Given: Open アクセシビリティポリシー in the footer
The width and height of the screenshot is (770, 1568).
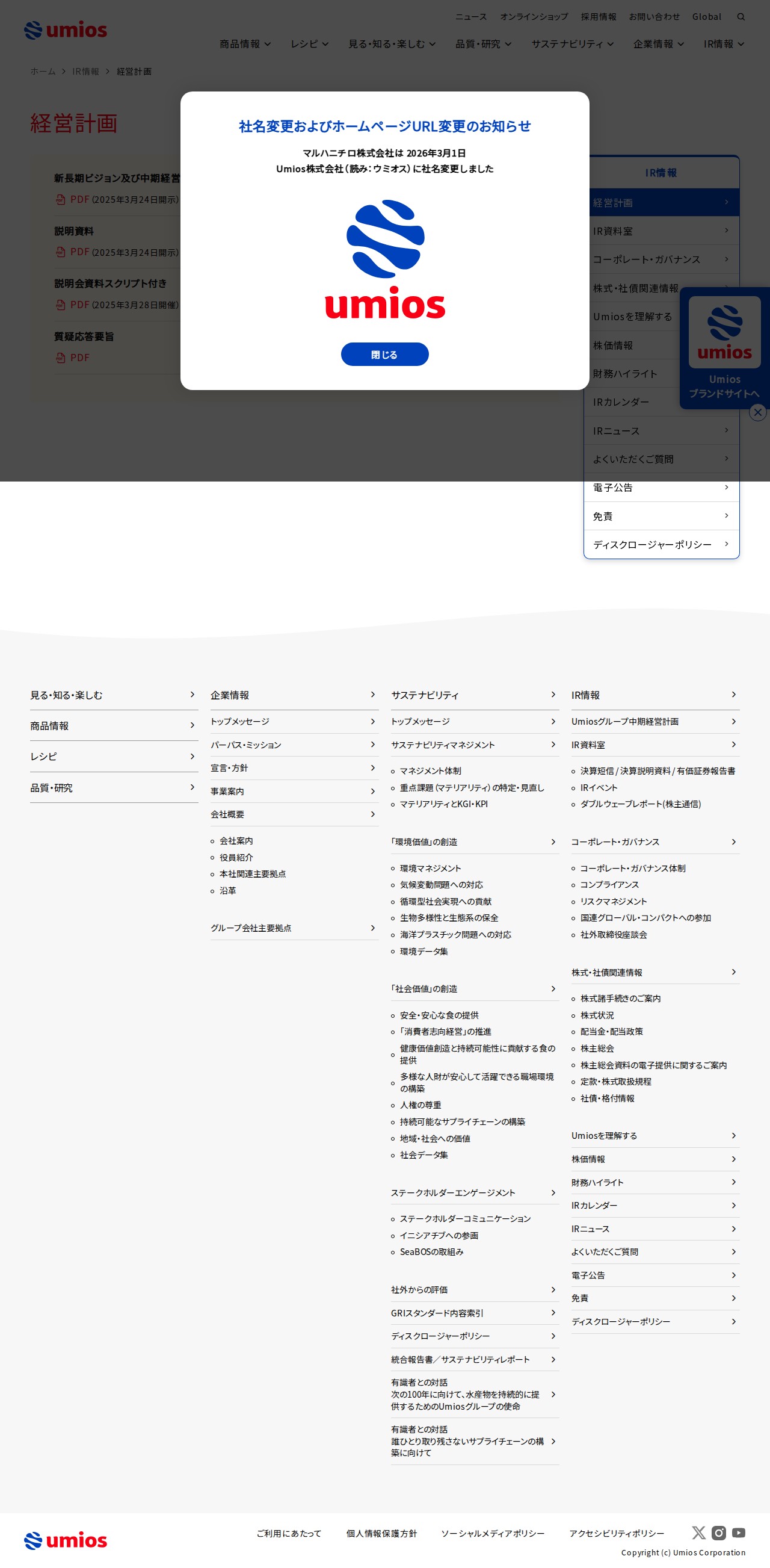Looking at the screenshot, I should coord(617,1533).
